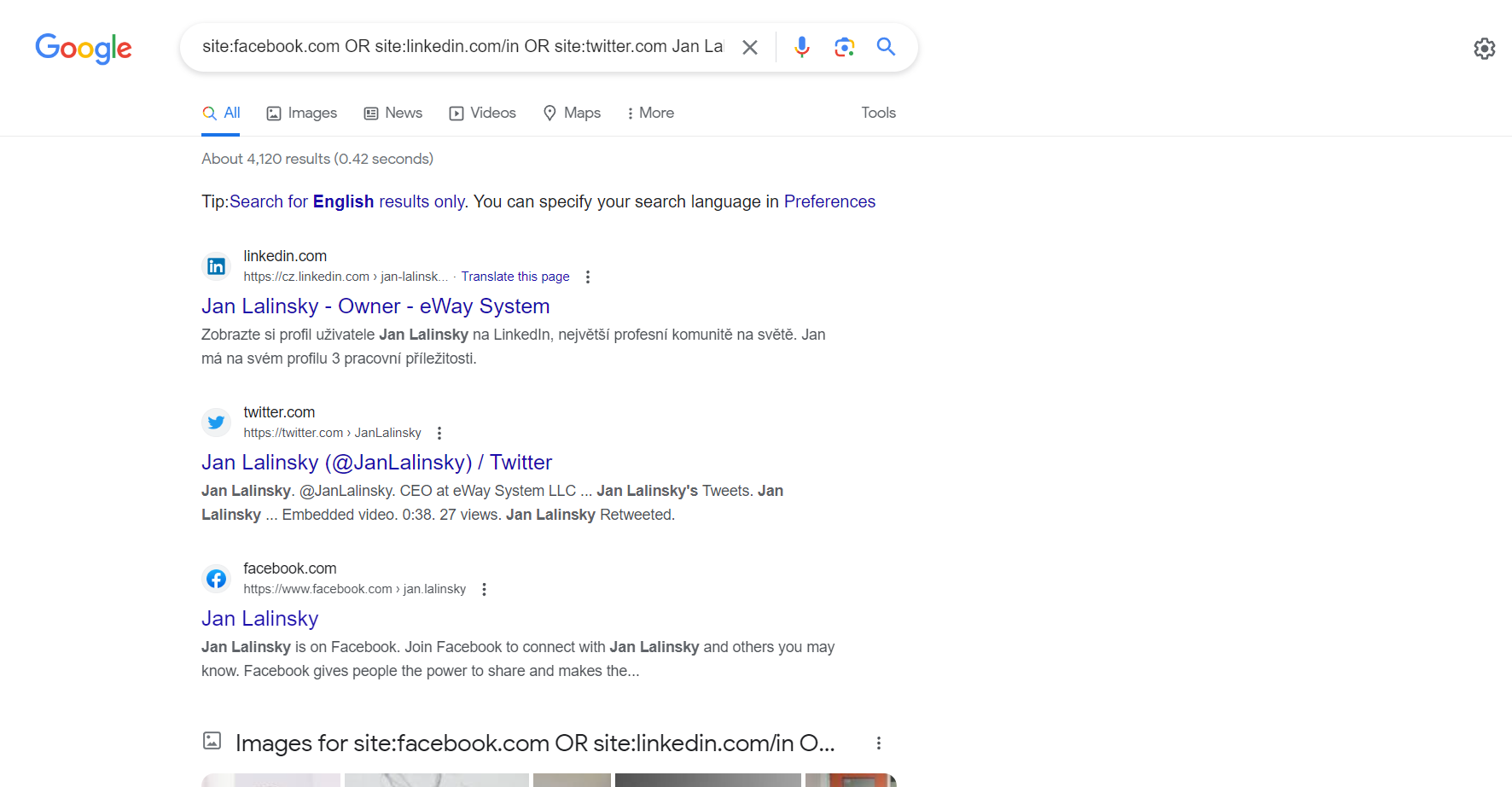
Task: Click the LinkedIn favicon in first result
Action: pos(217,266)
